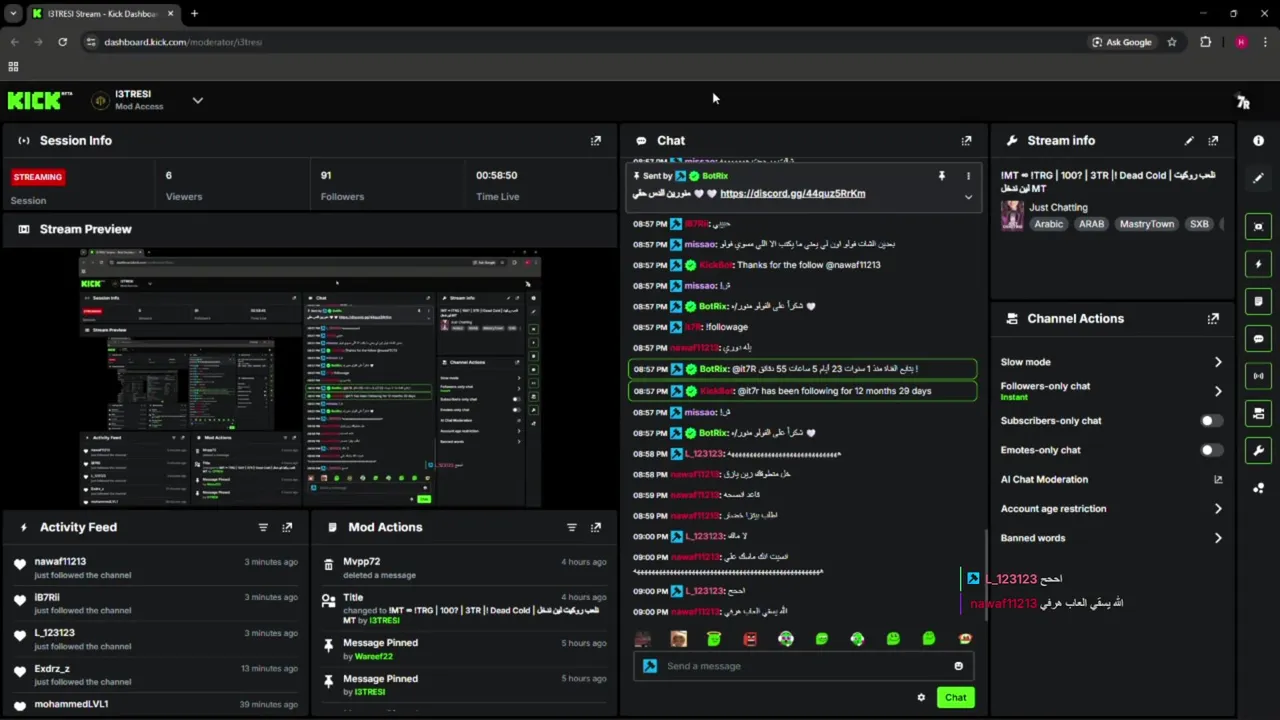Enable Subscribers-only chat toggle

click(x=1211, y=421)
